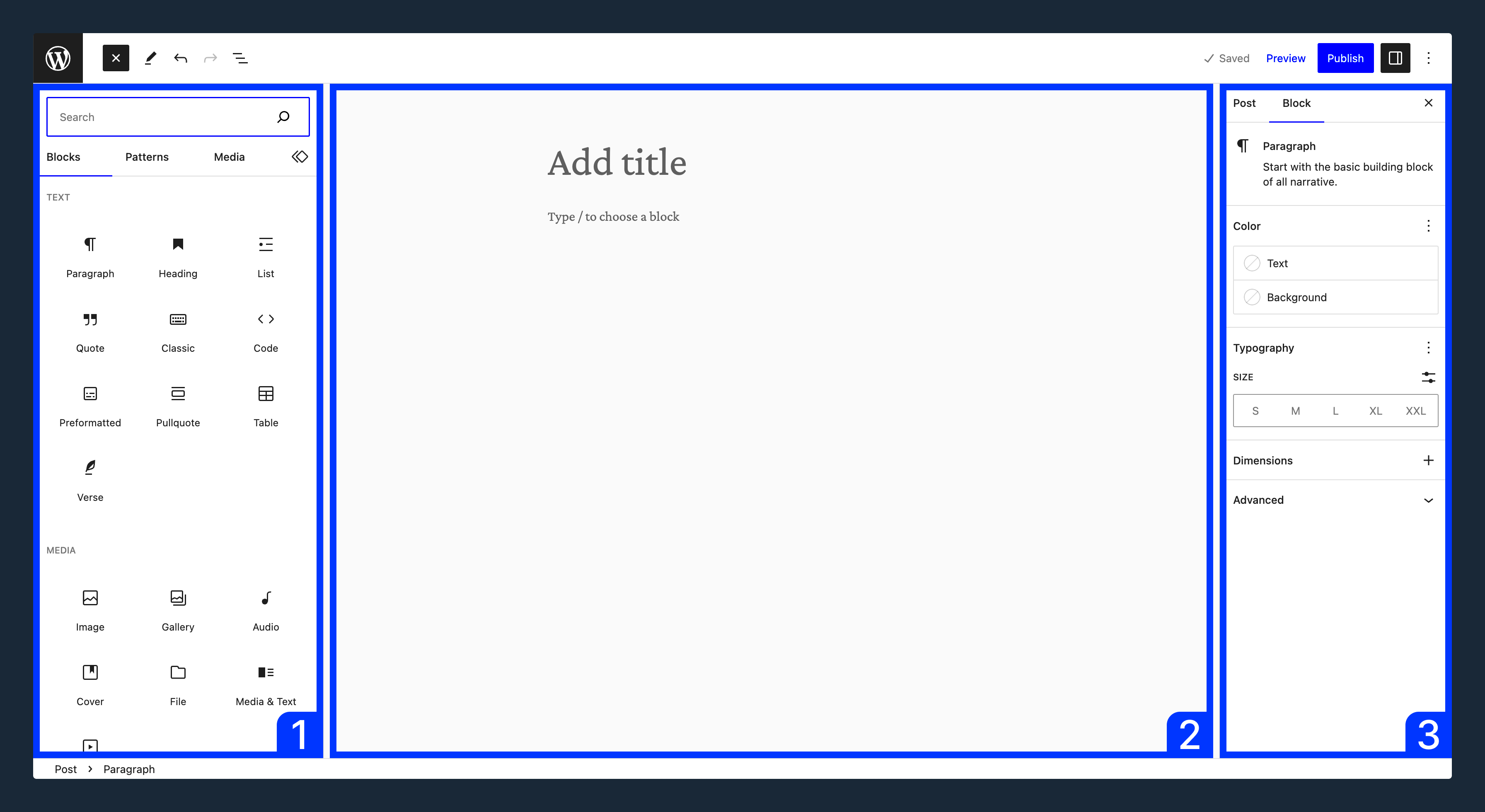Image resolution: width=1485 pixels, height=812 pixels.
Task: Click the Paragraph block icon
Action: (x=90, y=244)
